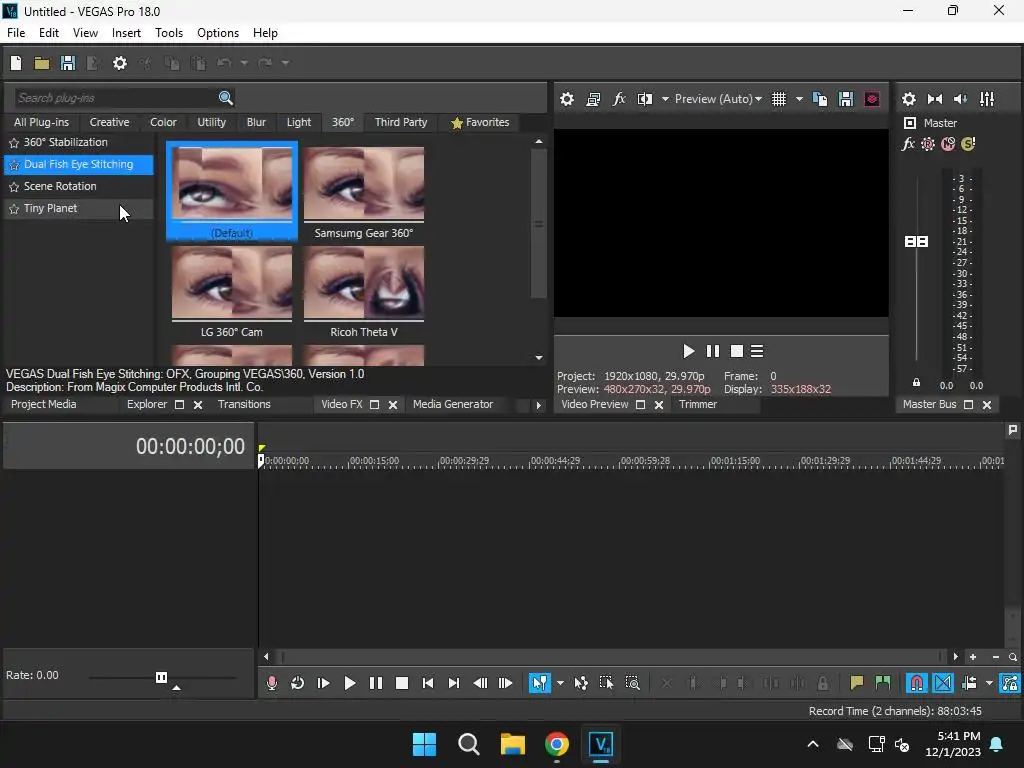Open the Redo history dropdown arrow
The image size is (1024, 768).
click(285, 63)
